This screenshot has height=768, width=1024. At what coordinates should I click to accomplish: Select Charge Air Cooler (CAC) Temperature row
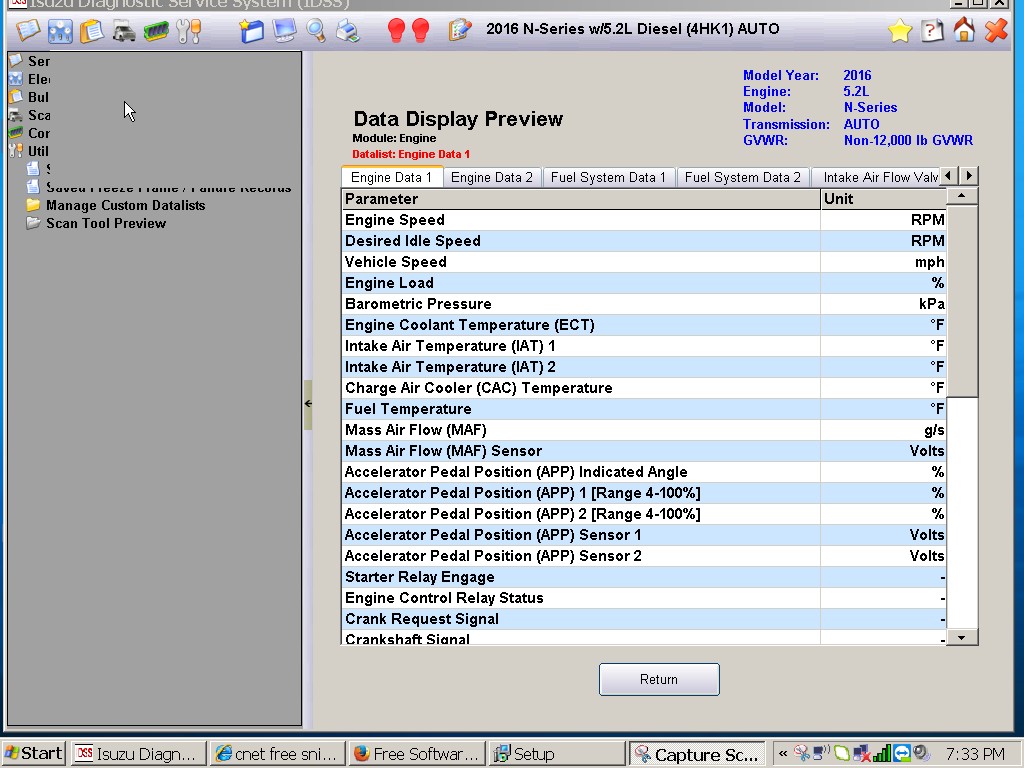point(644,388)
